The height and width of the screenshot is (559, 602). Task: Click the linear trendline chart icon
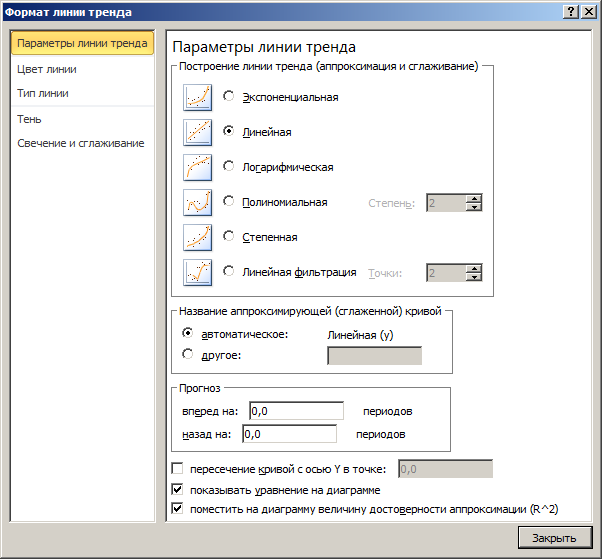tap(197, 132)
